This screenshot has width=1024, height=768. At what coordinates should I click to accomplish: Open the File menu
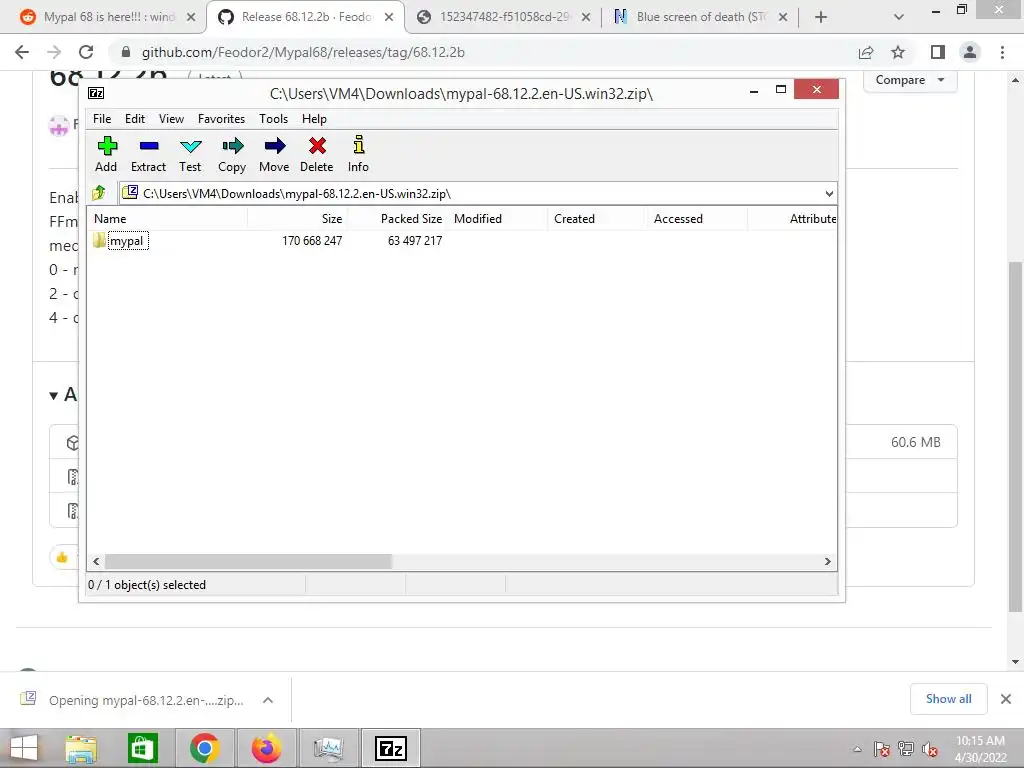(x=102, y=119)
